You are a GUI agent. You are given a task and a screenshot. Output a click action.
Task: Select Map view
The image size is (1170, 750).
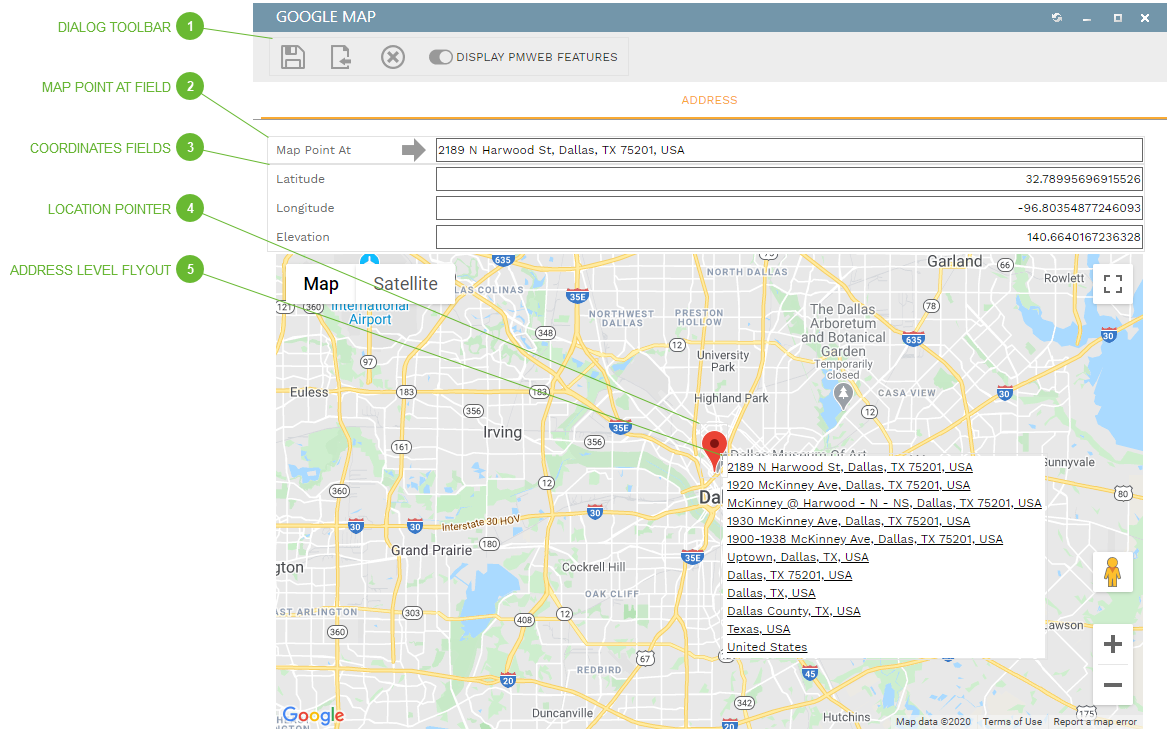point(320,284)
